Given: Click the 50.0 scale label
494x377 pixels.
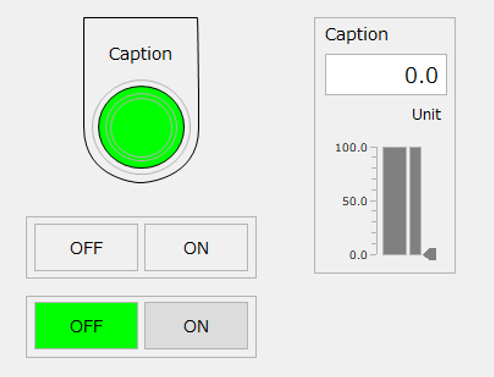Looking at the screenshot, I should point(355,201).
